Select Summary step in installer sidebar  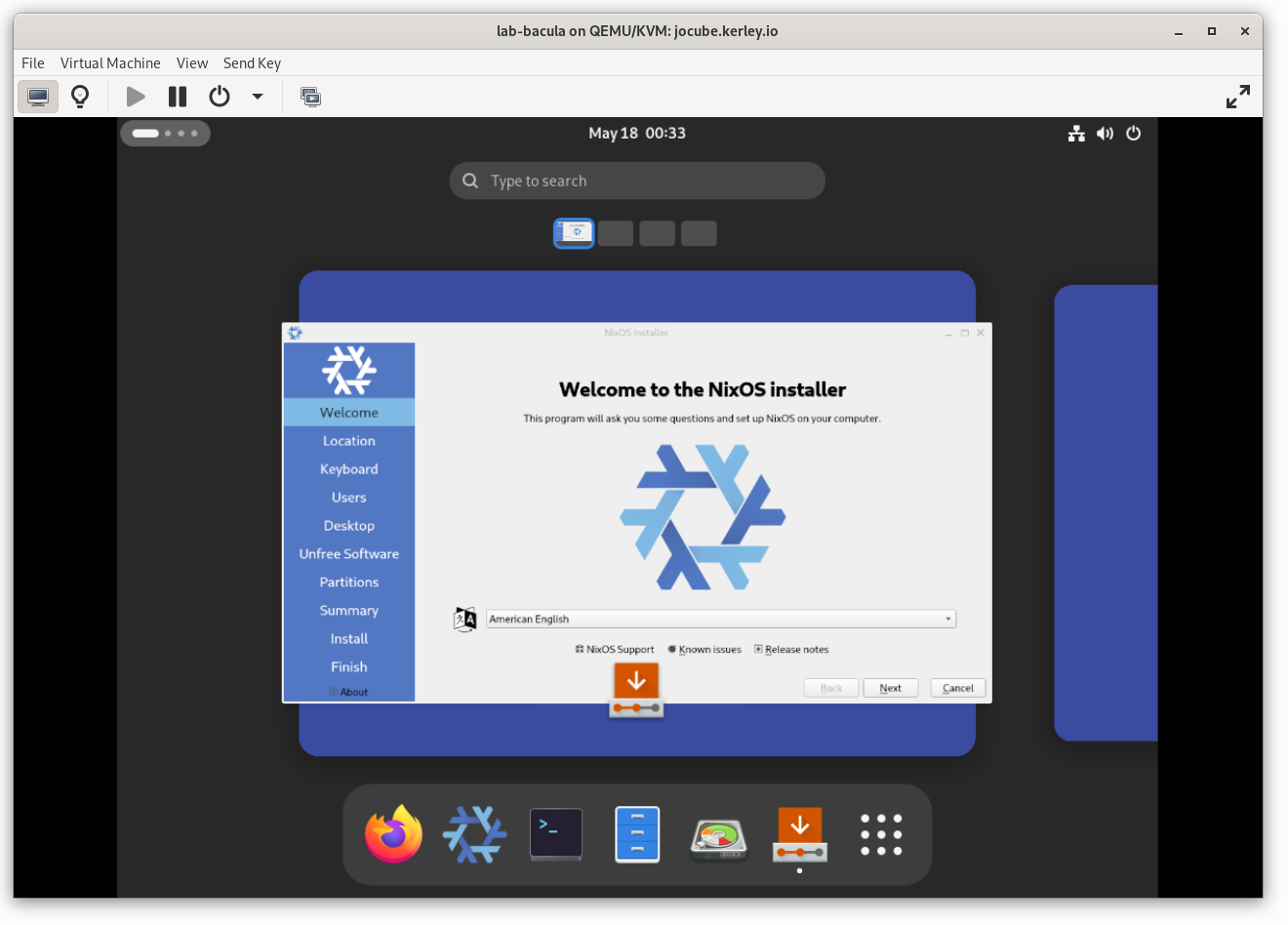[x=349, y=611]
